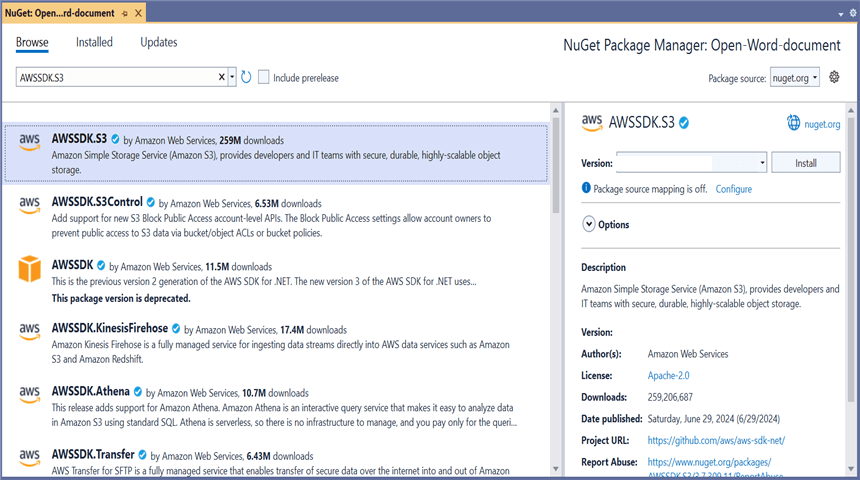This screenshot has width=860, height=480.
Task: Click verified badge next to AWSSDK.S3 list entry
Action: (x=115, y=139)
